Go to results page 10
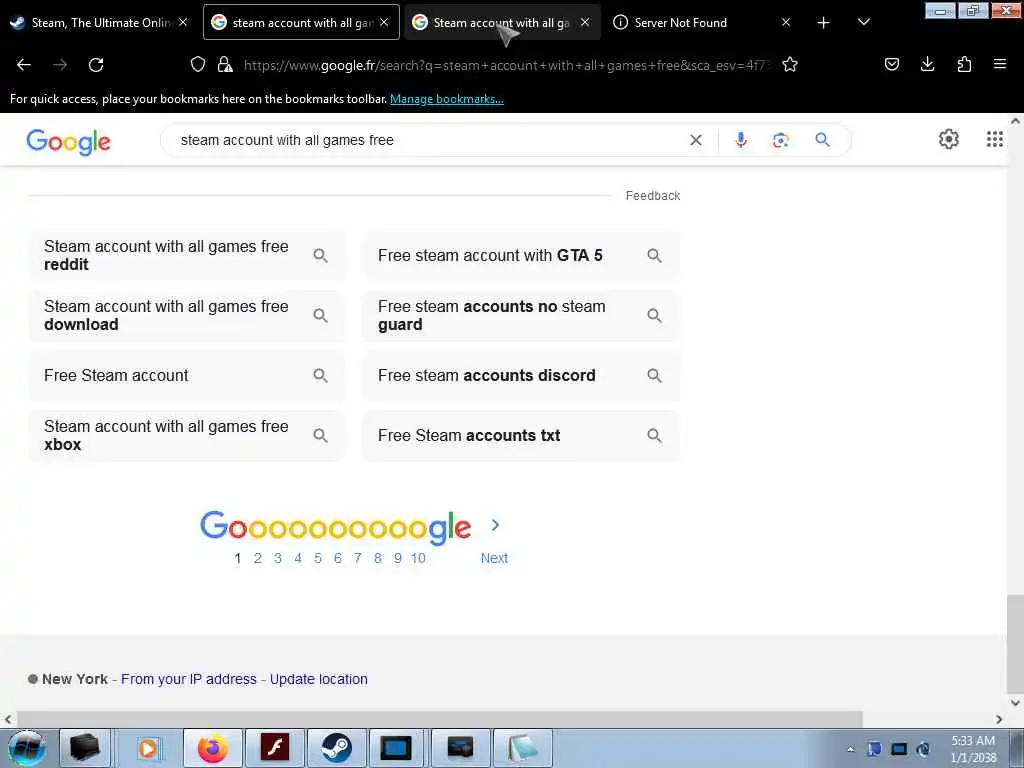 click(x=418, y=558)
